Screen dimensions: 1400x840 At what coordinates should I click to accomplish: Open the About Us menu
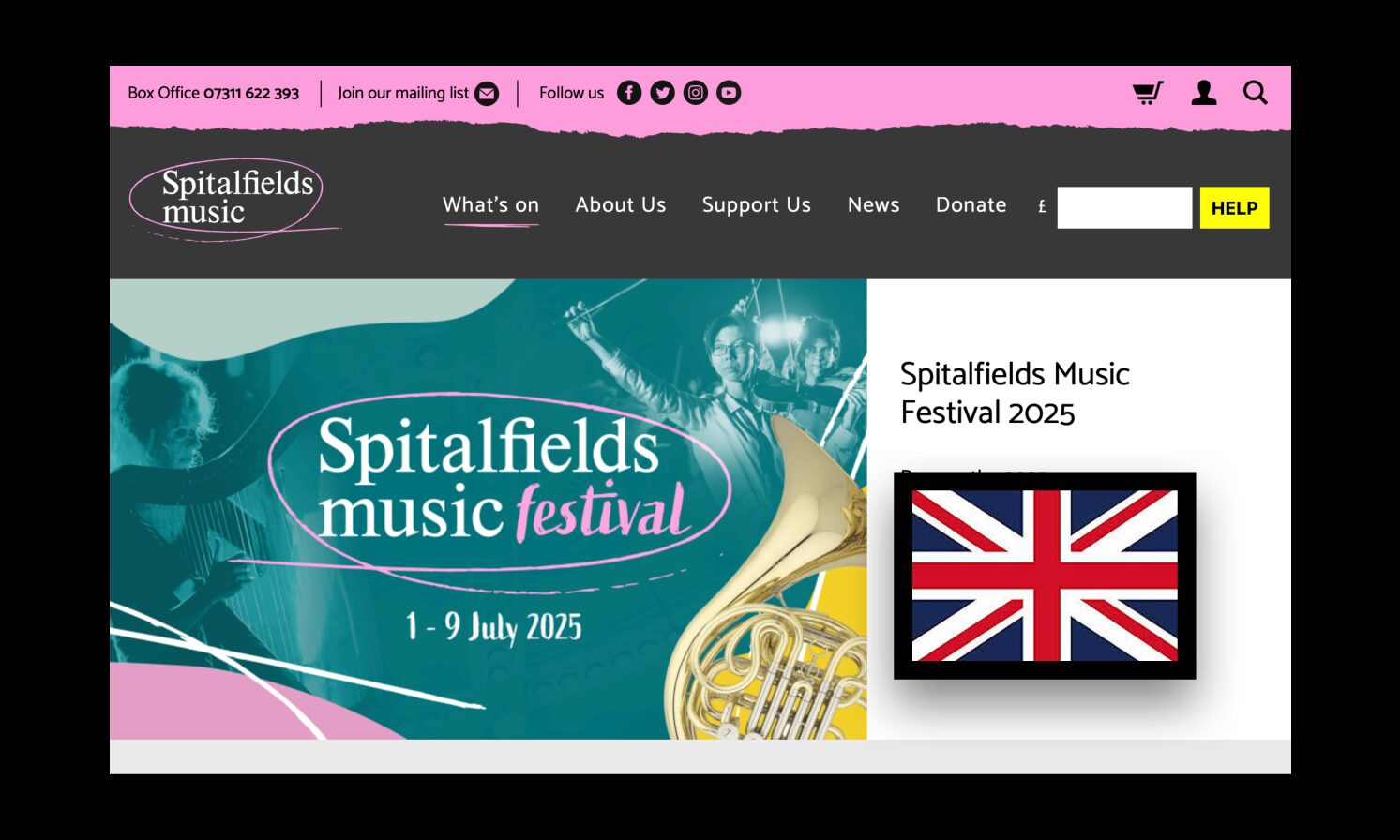(621, 205)
